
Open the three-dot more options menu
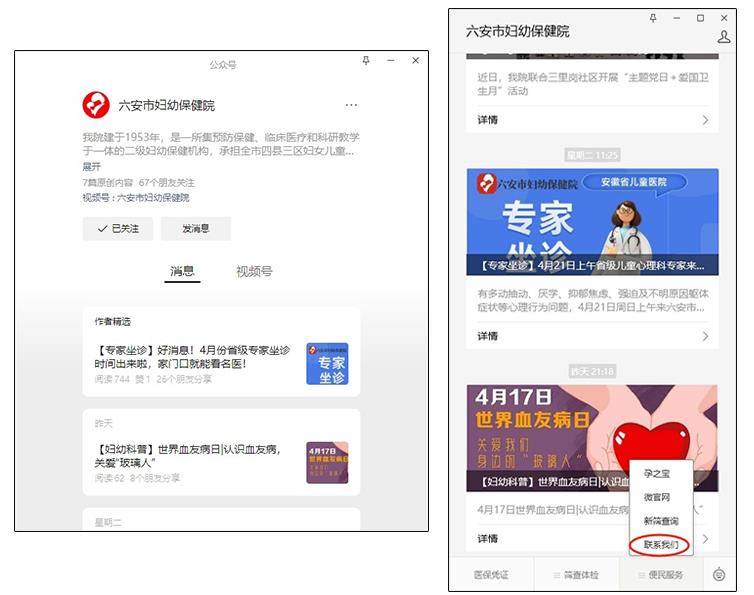point(351,105)
